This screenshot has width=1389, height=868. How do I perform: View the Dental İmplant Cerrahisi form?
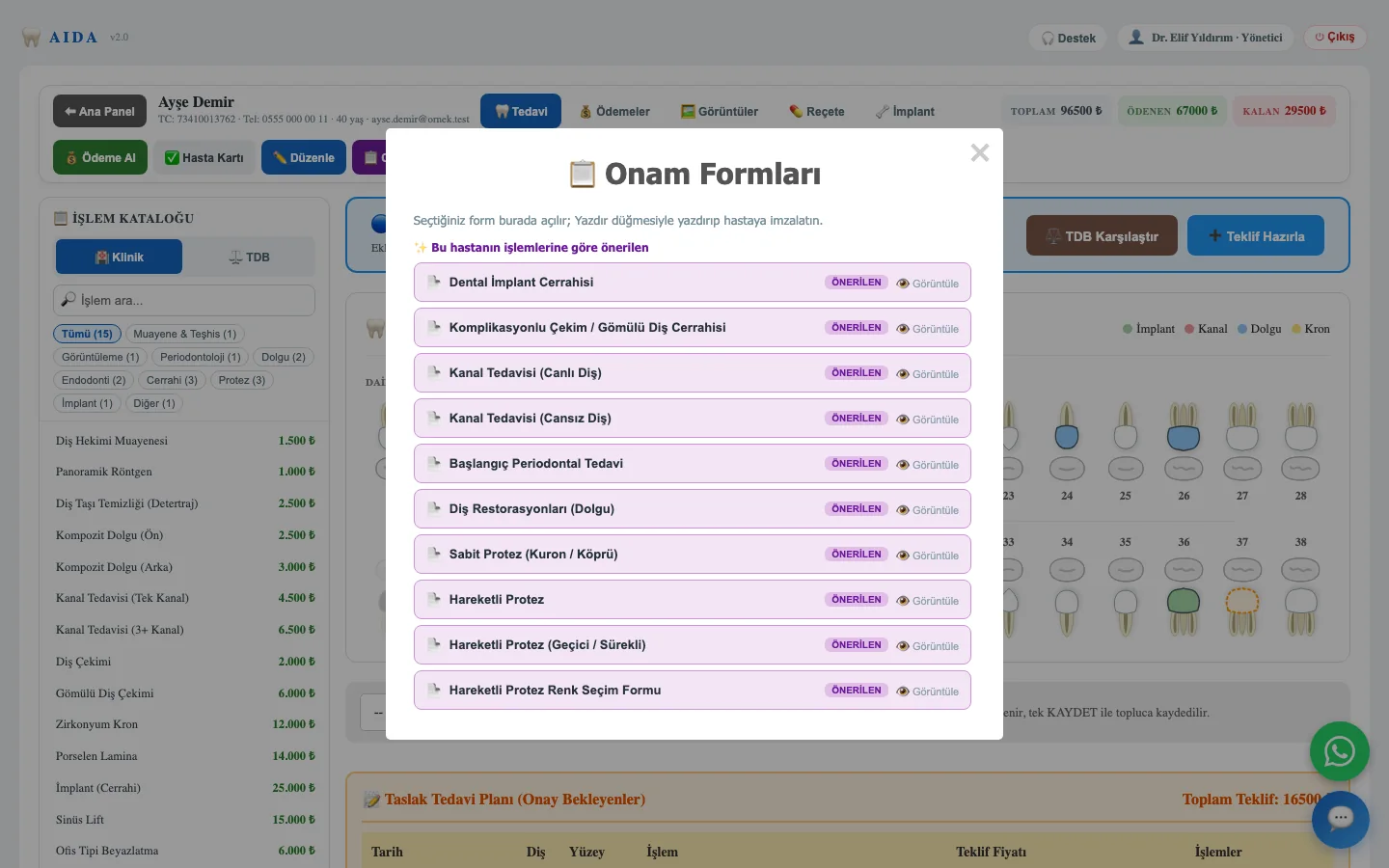928,284
